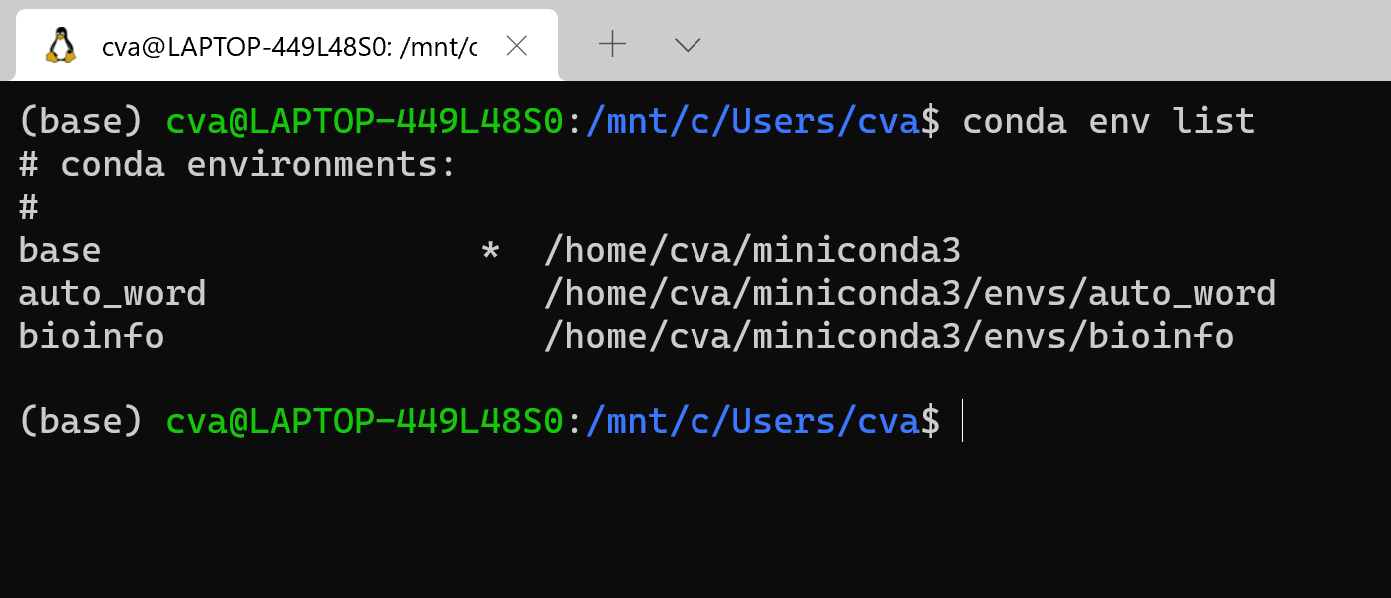Click the asterisk marking the active base environment
Screen dimensions: 1391x598
[x=490, y=249]
